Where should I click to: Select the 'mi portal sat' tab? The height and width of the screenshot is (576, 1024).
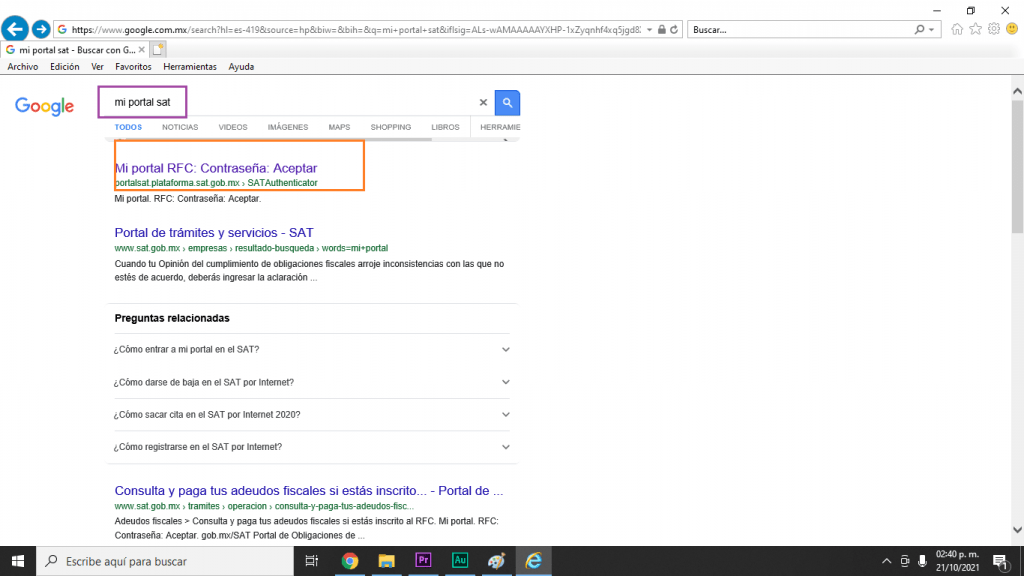coord(72,50)
